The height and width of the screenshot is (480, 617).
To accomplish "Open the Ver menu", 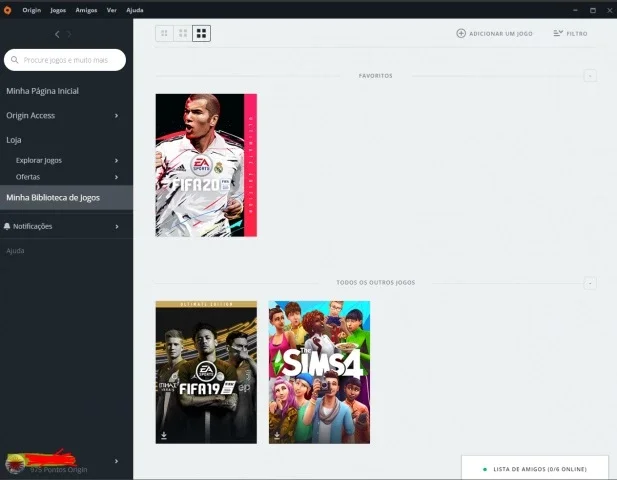I will point(112,10).
